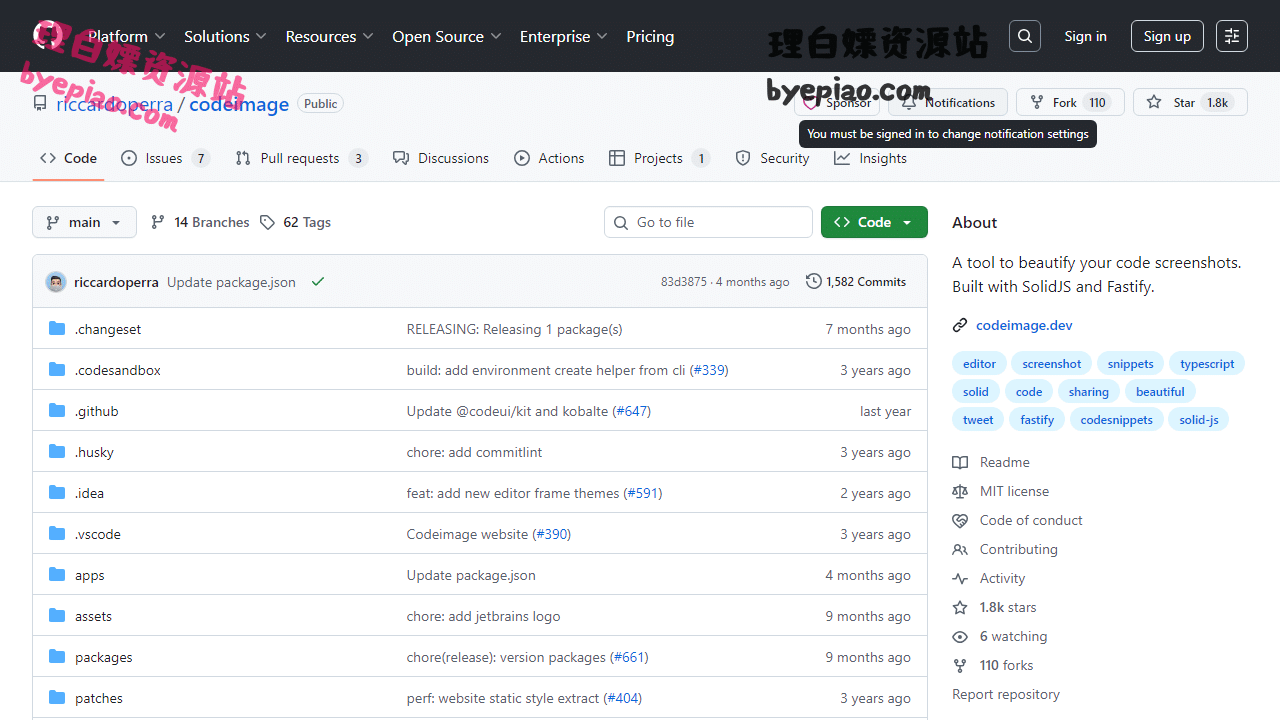
Task: Switch to the Issues tab
Action: (165, 158)
